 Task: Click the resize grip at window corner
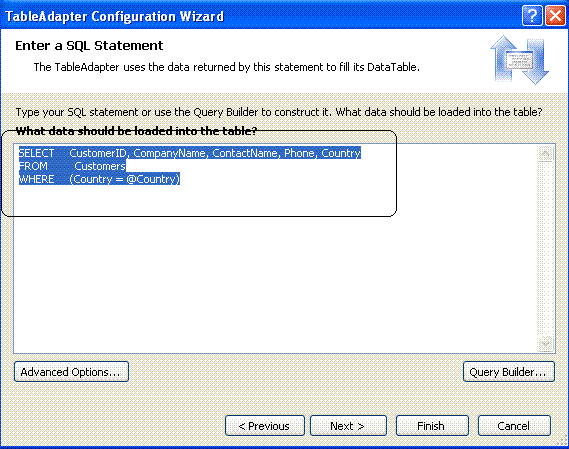[x=563, y=441]
